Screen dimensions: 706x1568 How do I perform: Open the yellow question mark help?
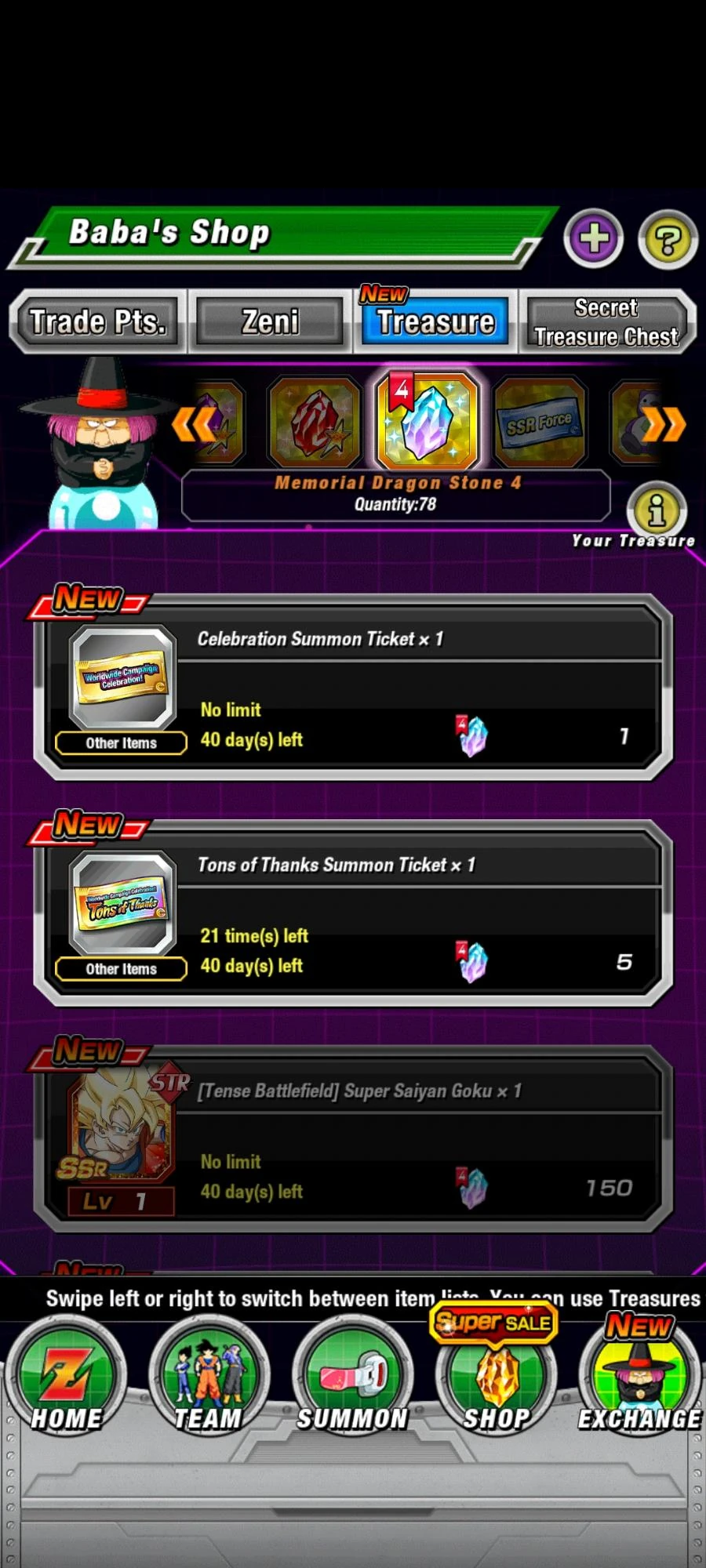coord(668,239)
